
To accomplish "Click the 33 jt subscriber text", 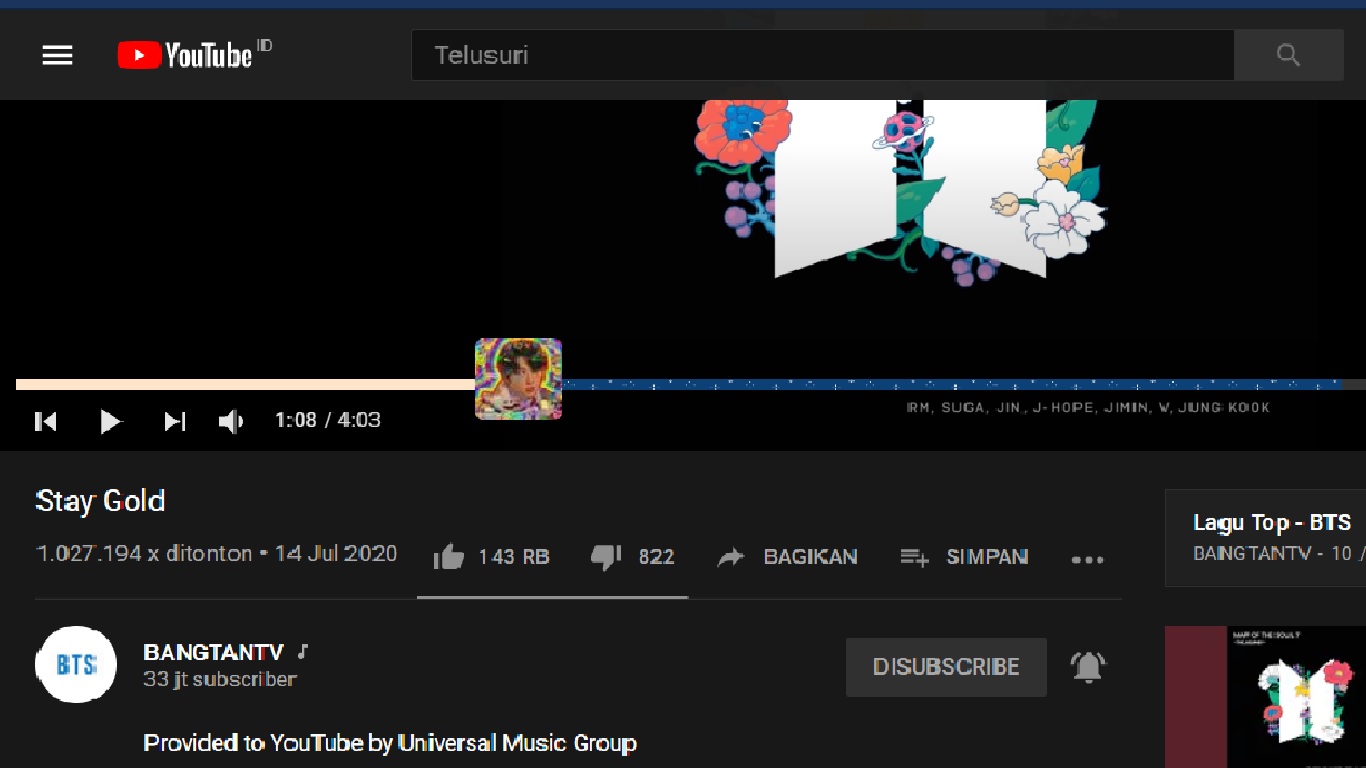I will pyautogui.click(x=220, y=679).
